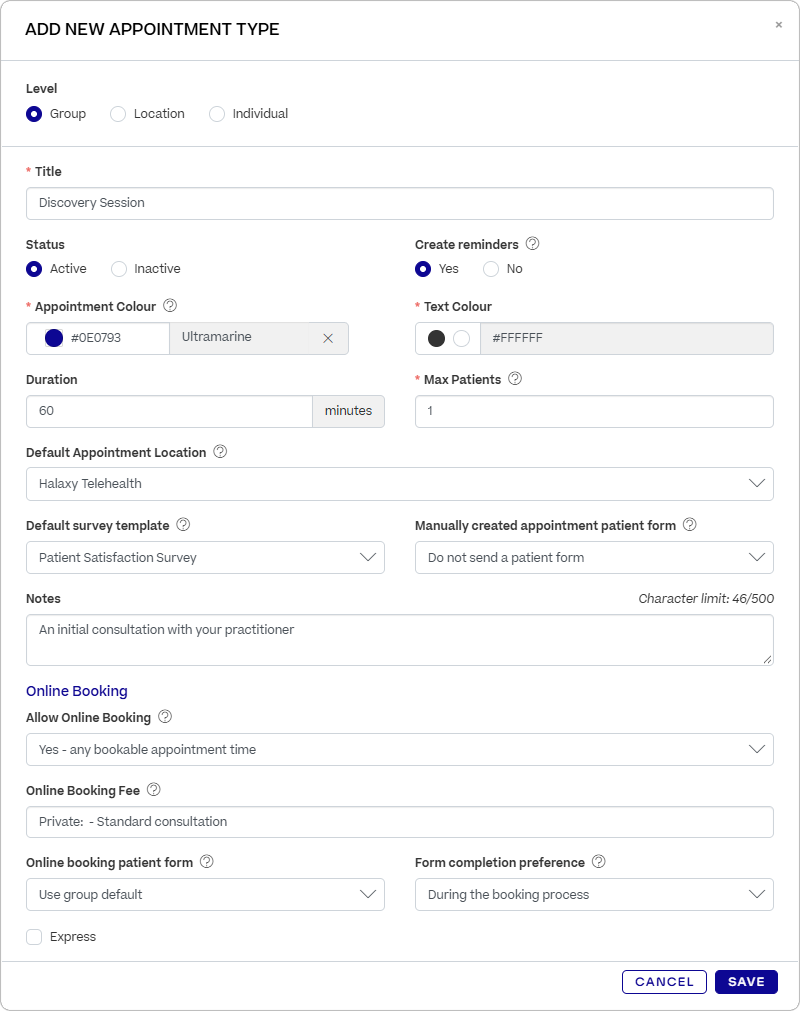The height and width of the screenshot is (1011, 800).
Task: Click help icon for Default Appointment Location
Action: coord(220,451)
